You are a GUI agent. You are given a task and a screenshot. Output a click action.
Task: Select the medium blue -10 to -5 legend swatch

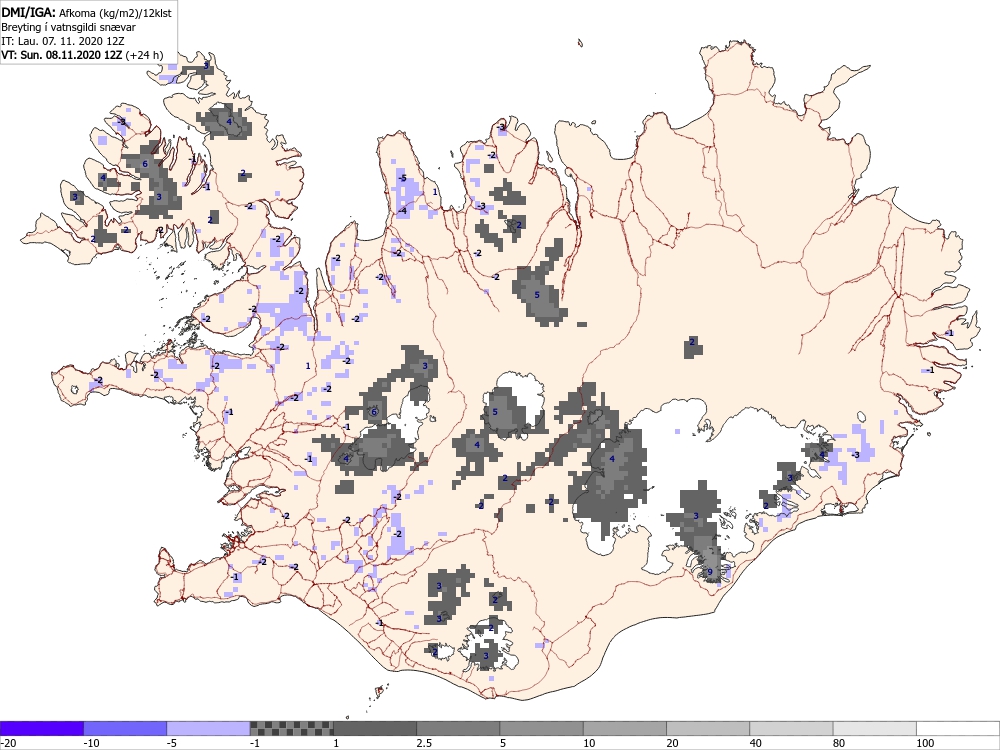tap(125, 728)
